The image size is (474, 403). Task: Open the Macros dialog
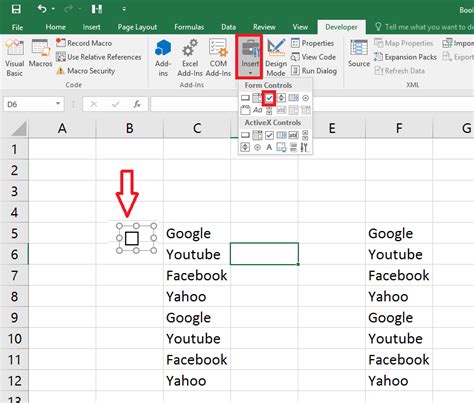(40, 53)
